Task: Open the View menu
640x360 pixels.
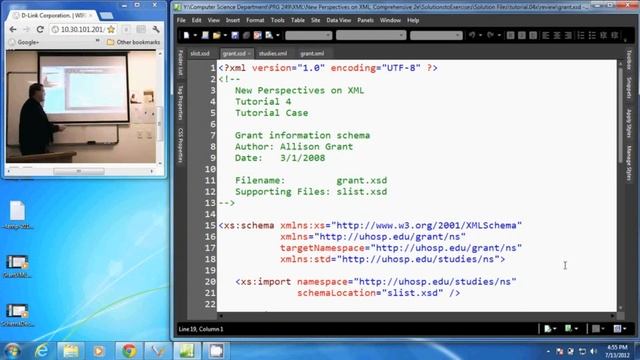Action: tap(213, 20)
